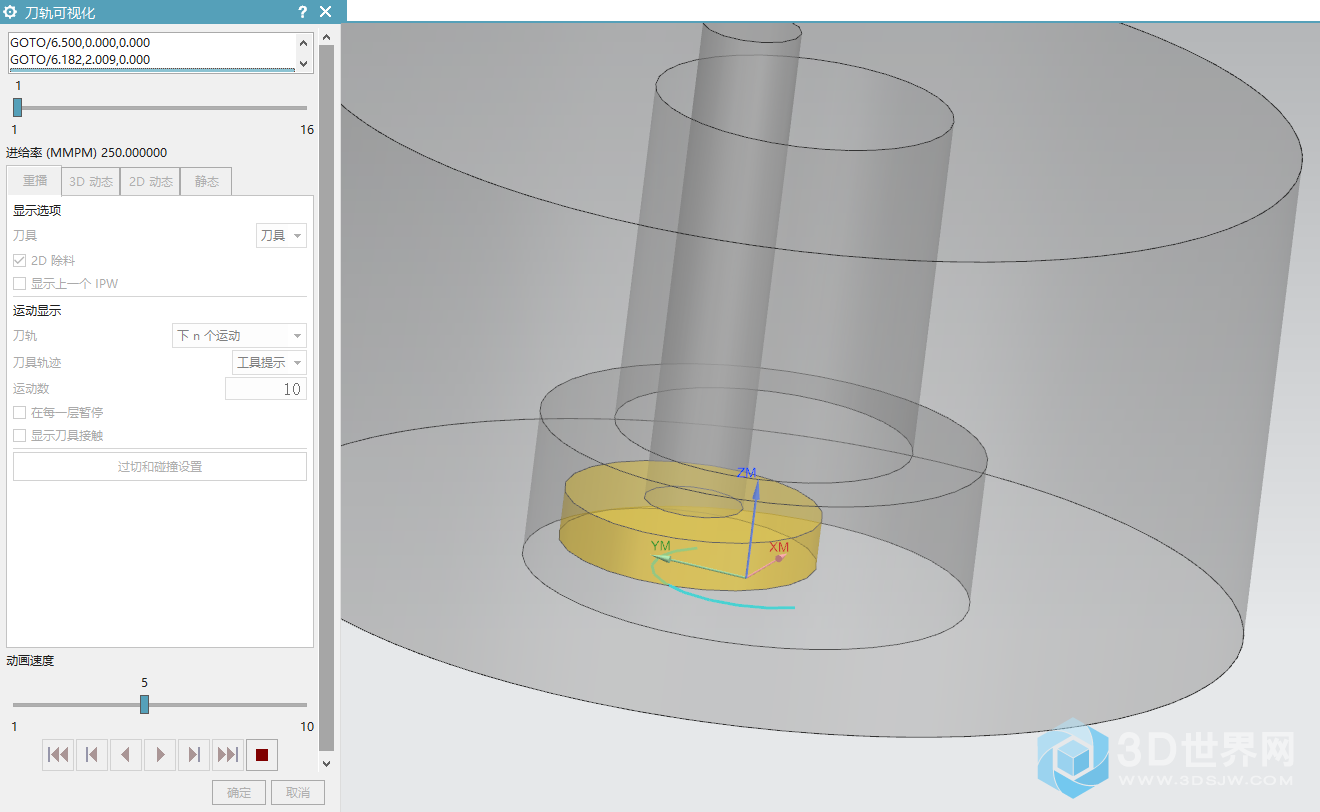Click the 运动数 input field
1320x812 pixels.
tap(266, 389)
